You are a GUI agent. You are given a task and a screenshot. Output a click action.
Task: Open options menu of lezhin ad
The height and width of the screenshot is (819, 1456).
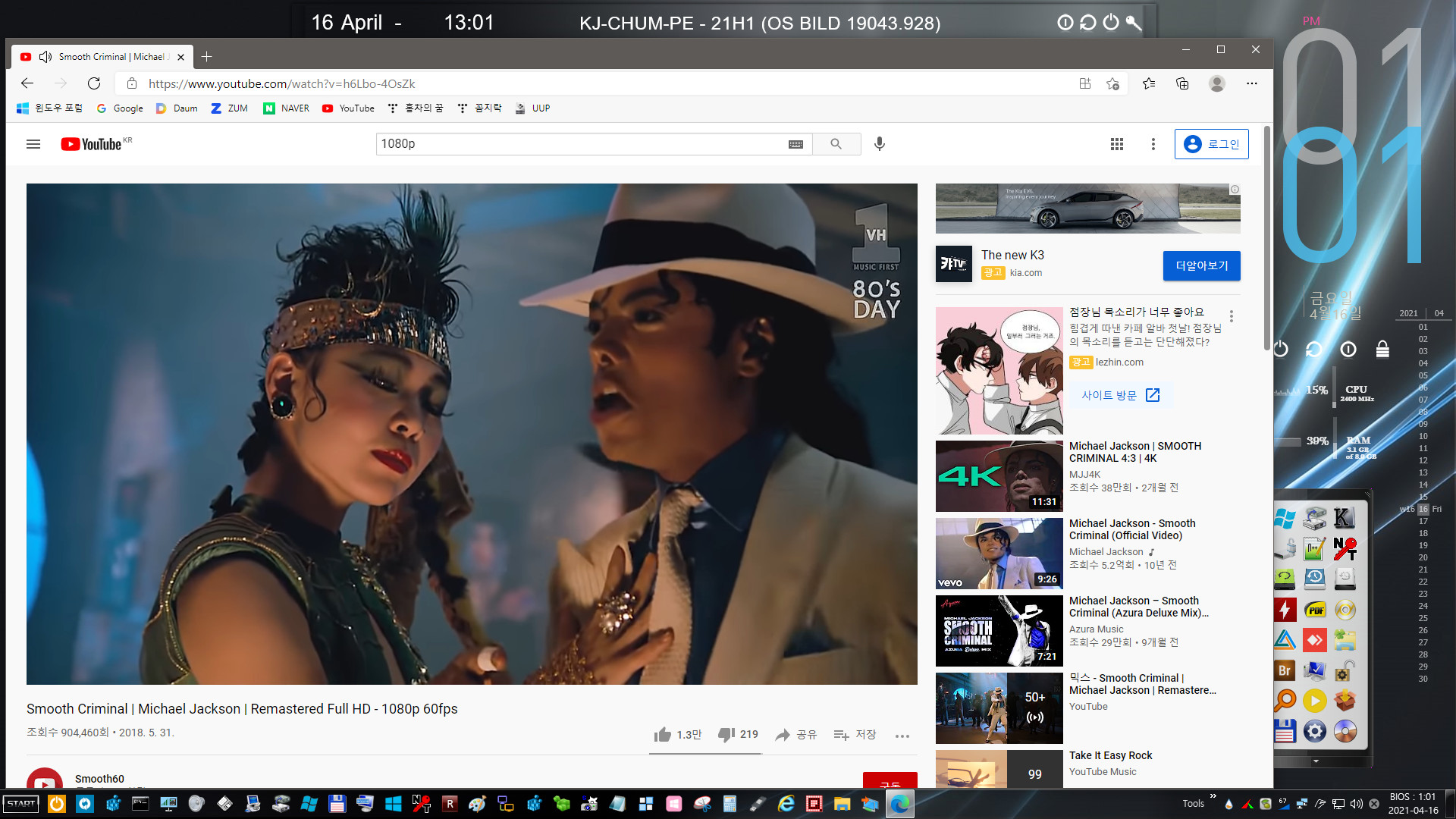(1231, 316)
